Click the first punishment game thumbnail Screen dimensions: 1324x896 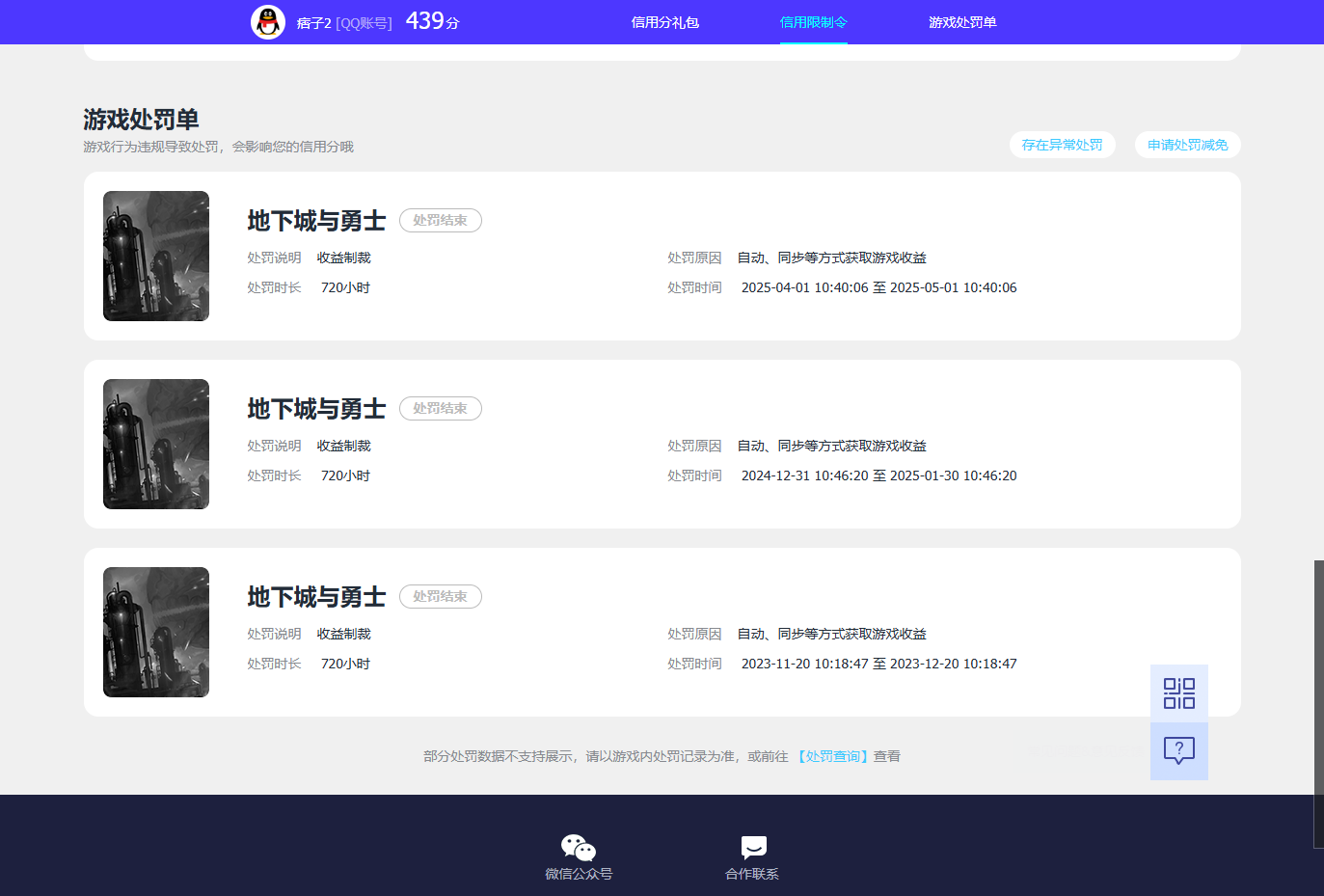(x=156, y=256)
